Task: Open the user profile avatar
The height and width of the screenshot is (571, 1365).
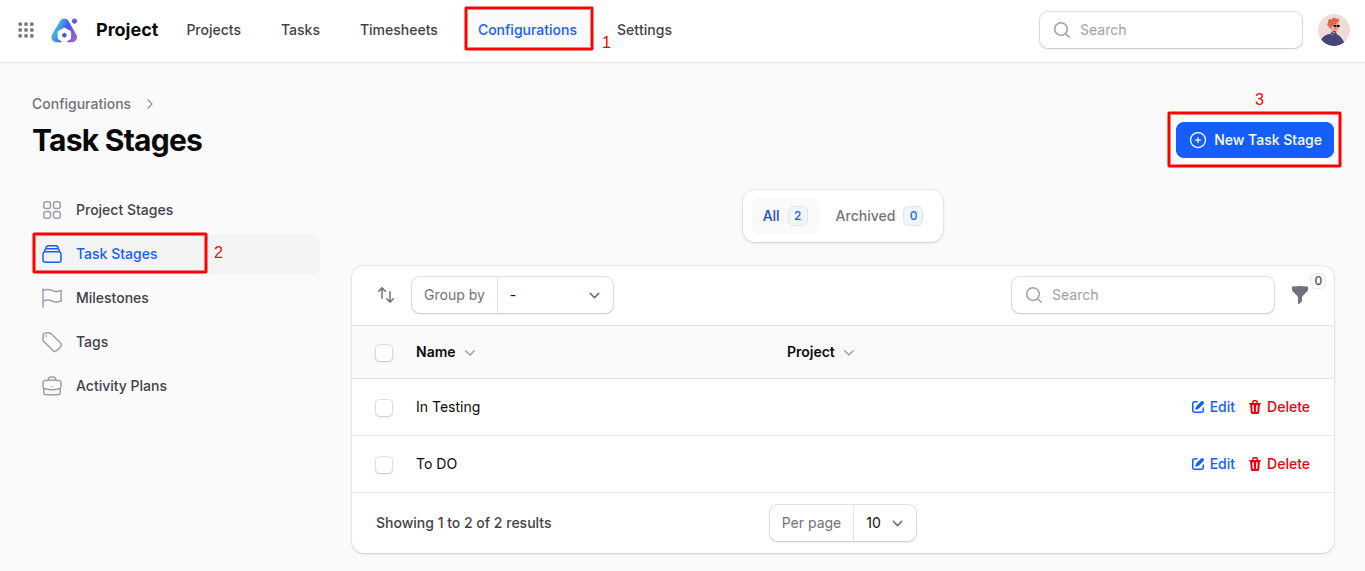Action: point(1333,30)
